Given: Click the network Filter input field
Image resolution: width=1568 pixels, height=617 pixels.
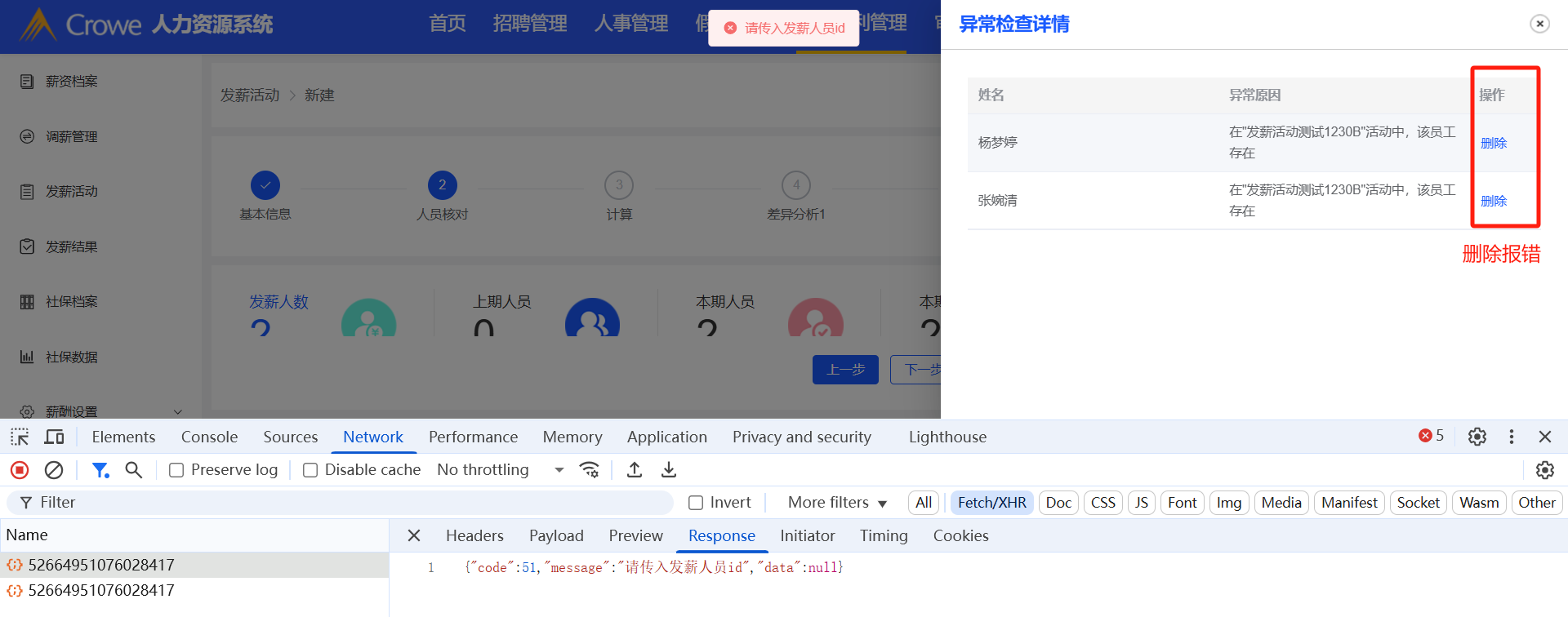Looking at the screenshot, I should coord(340,503).
